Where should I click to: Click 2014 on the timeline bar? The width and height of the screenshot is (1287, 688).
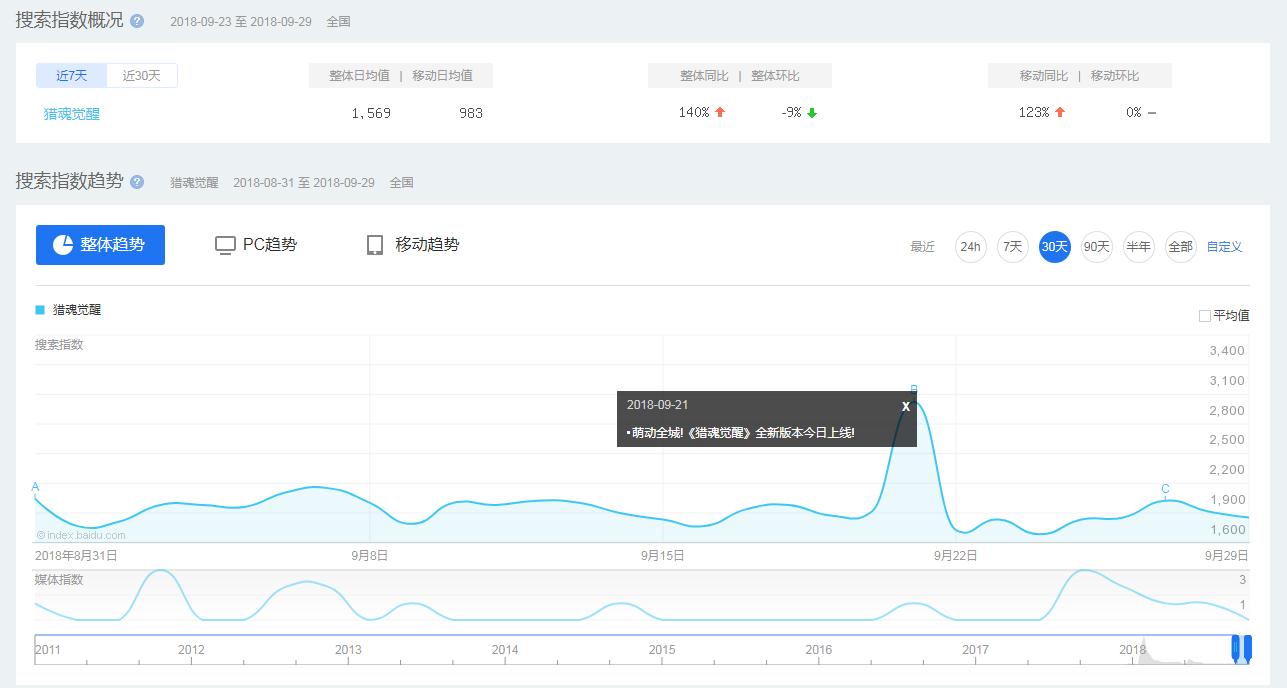point(505,650)
